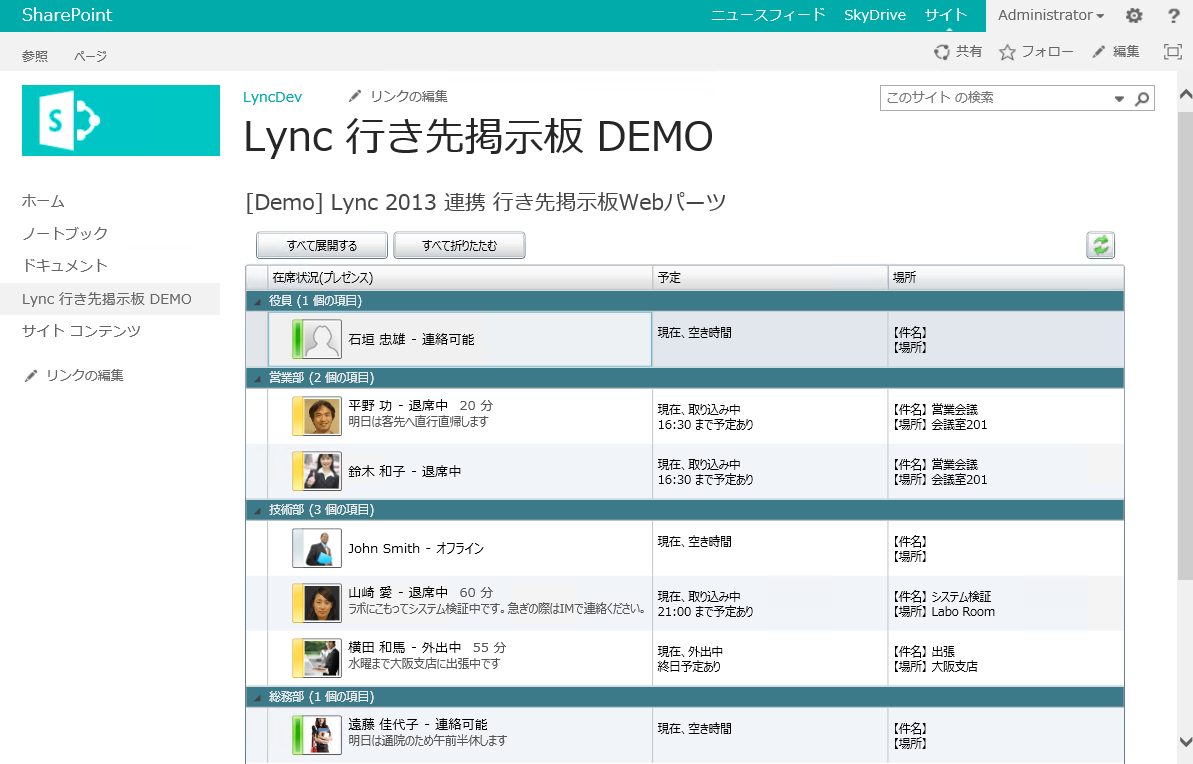Open the search scope dropdown arrow

point(1119,99)
